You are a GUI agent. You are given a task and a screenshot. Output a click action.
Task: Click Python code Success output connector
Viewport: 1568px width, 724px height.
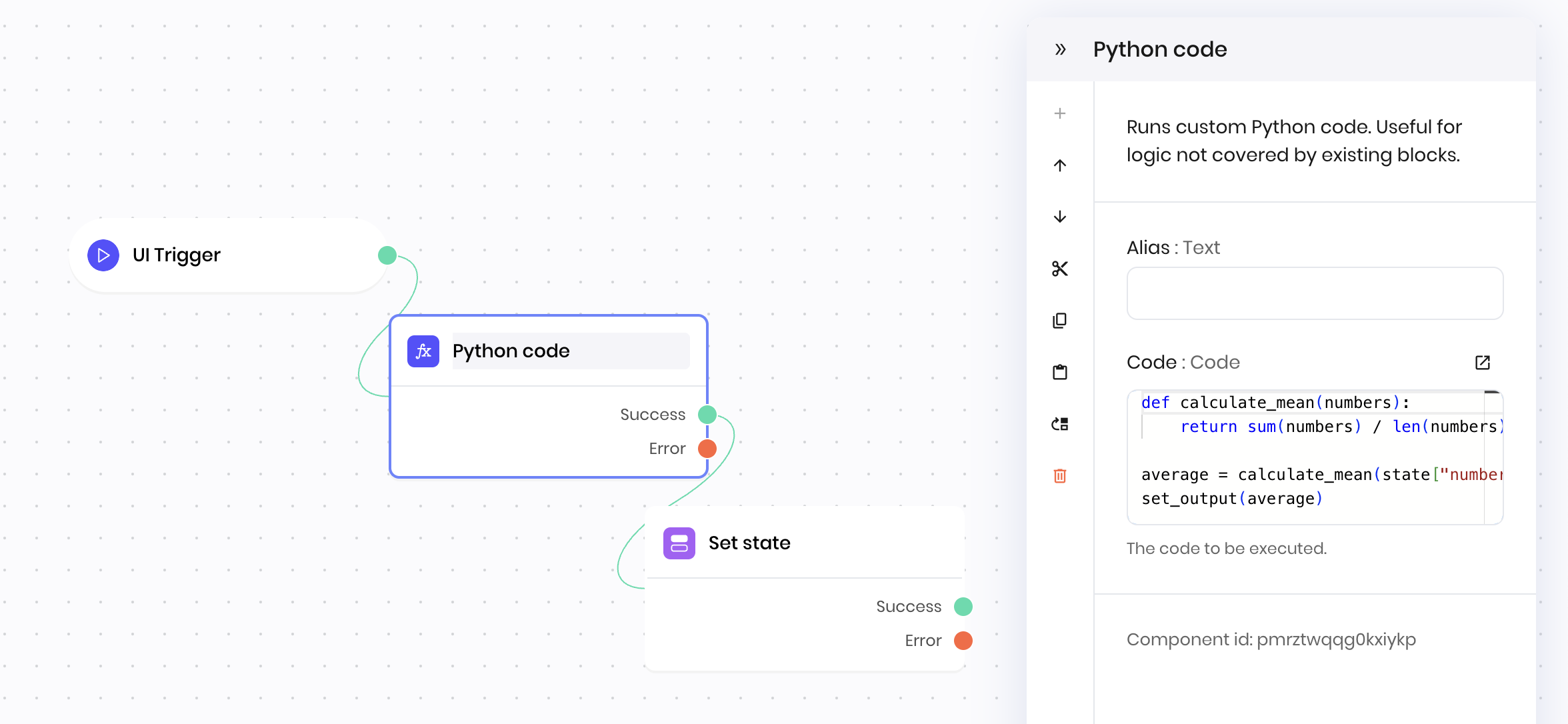click(x=707, y=415)
